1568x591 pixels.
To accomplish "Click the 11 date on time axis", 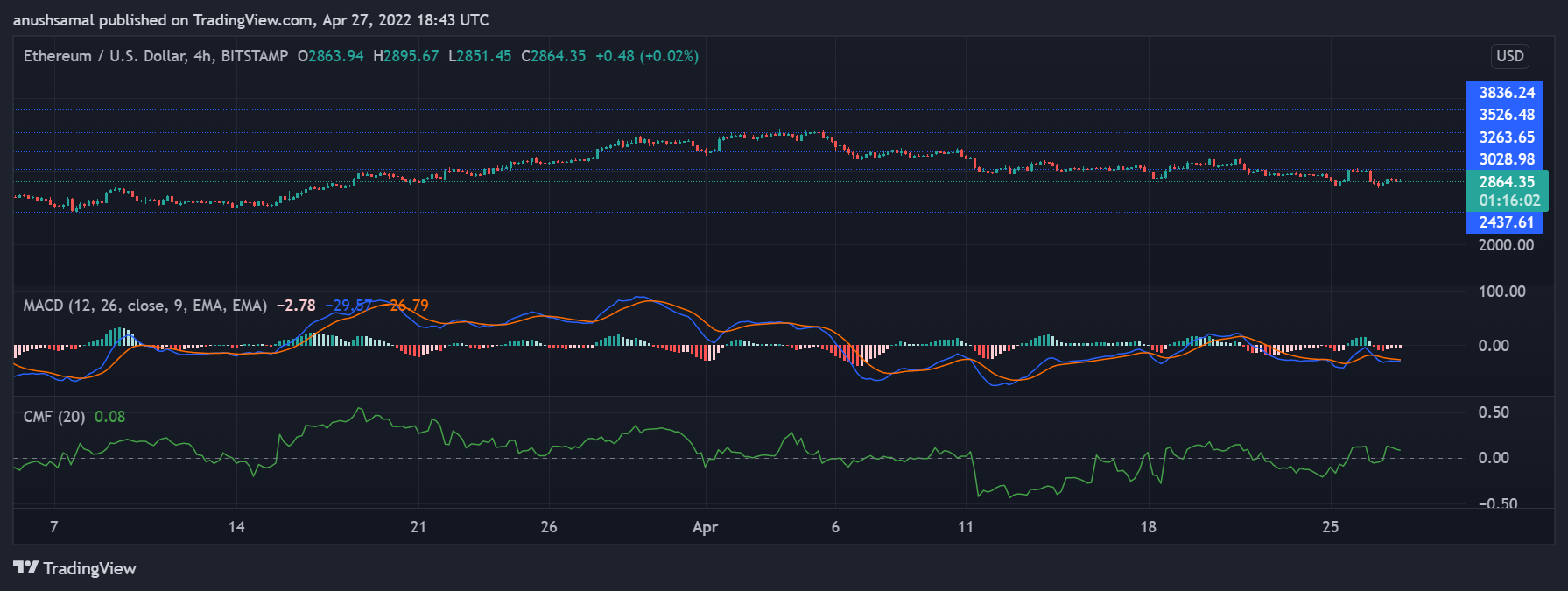I will [x=965, y=527].
